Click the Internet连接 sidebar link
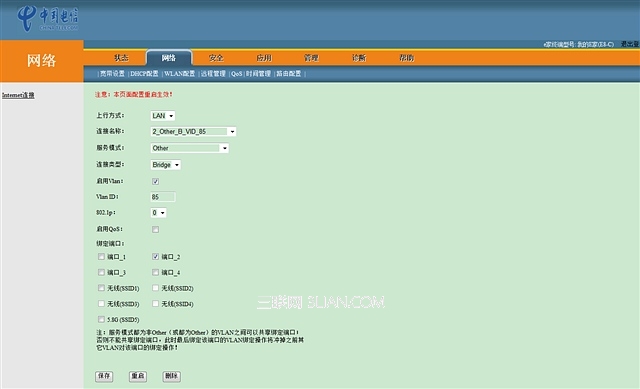 point(18,95)
